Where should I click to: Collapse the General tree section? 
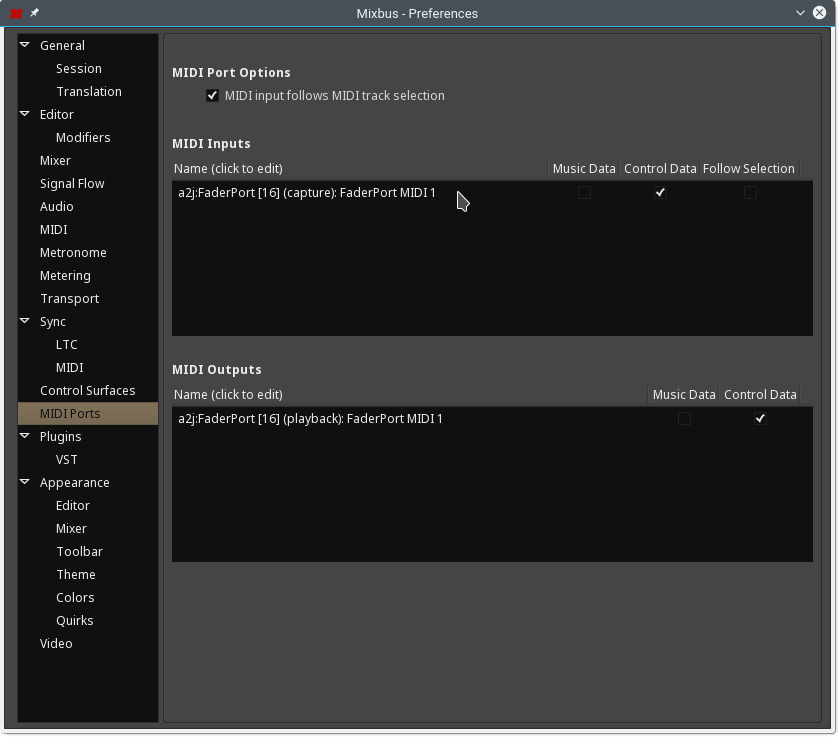25,45
